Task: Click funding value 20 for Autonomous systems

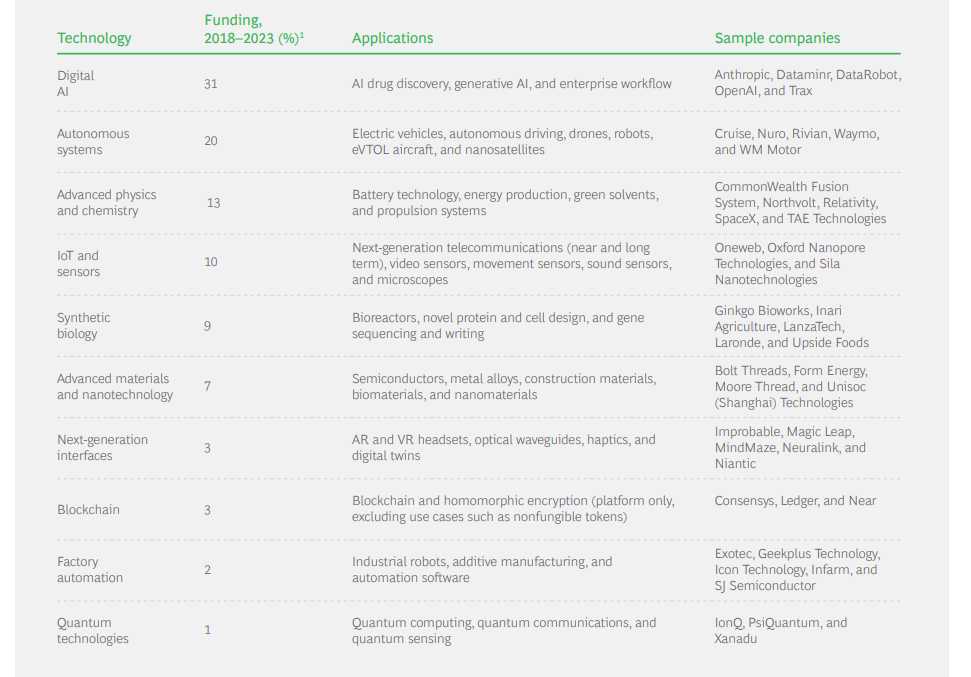Action: 211,141
